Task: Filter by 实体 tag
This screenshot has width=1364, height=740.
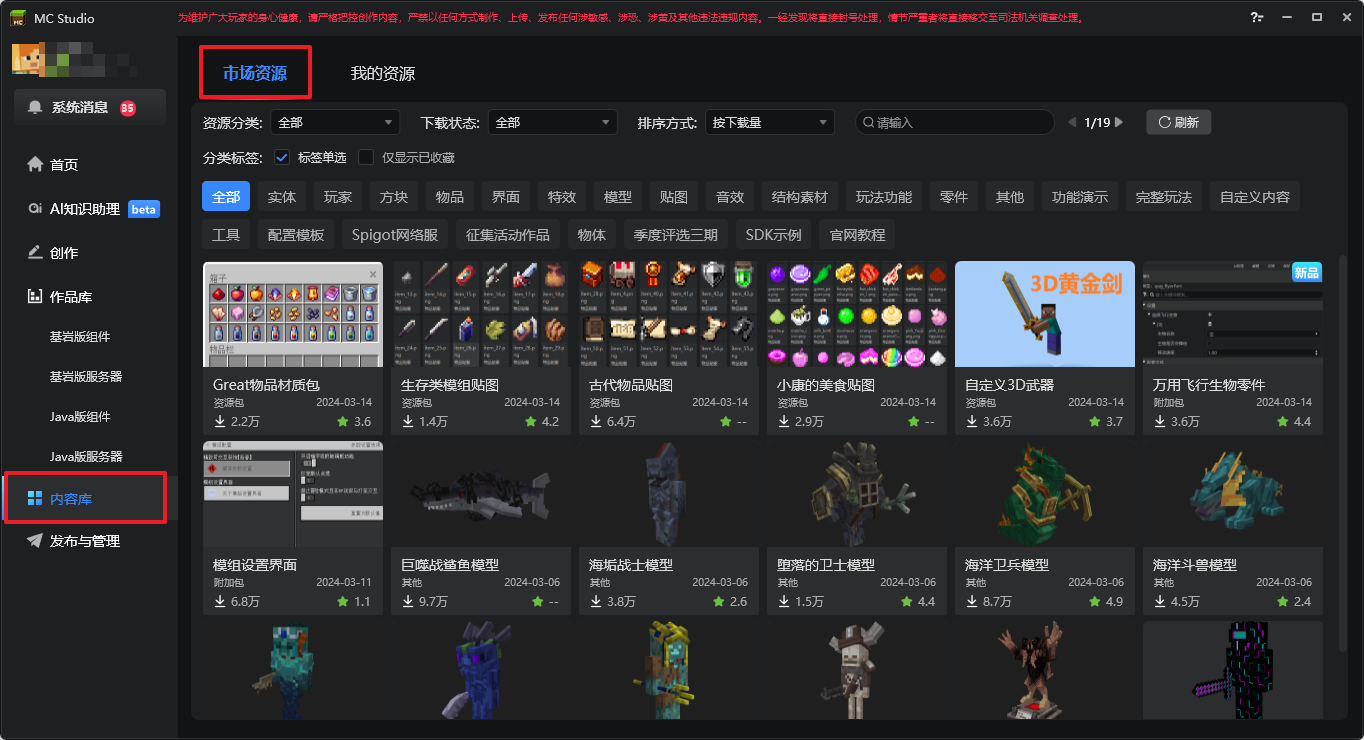Action: pos(282,197)
